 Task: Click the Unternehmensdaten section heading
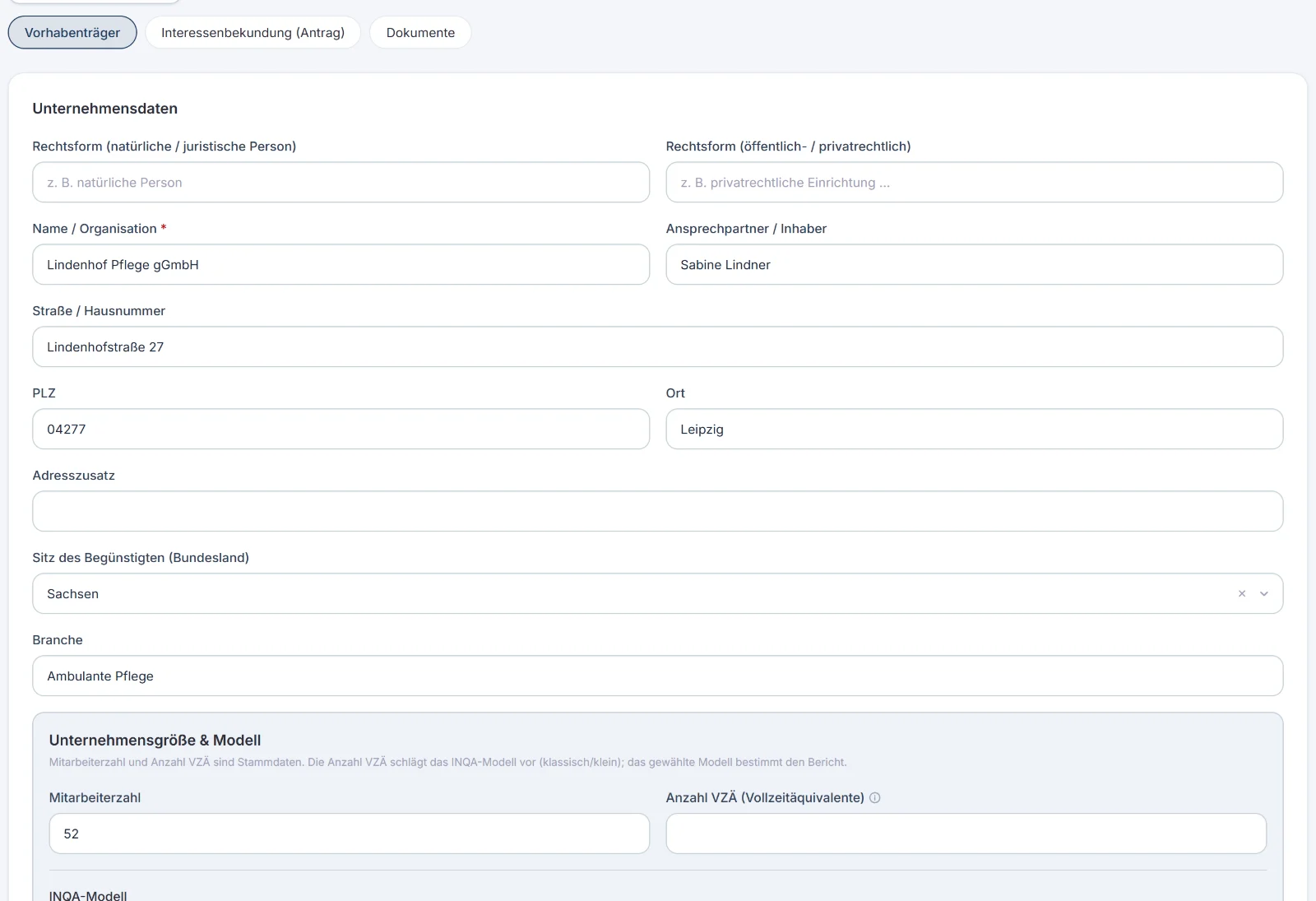(x=105, y=109)
